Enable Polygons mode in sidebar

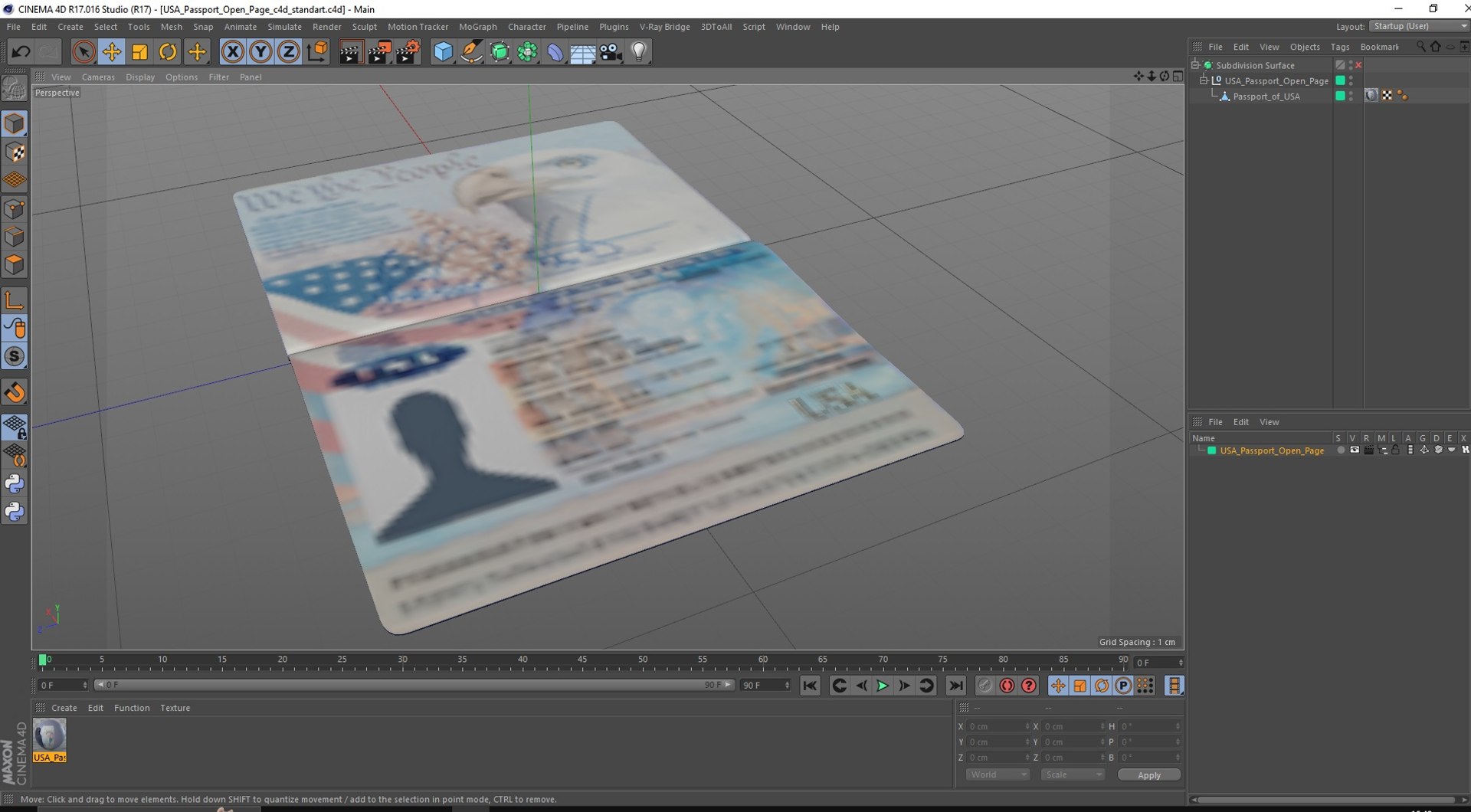coord(15,265)
